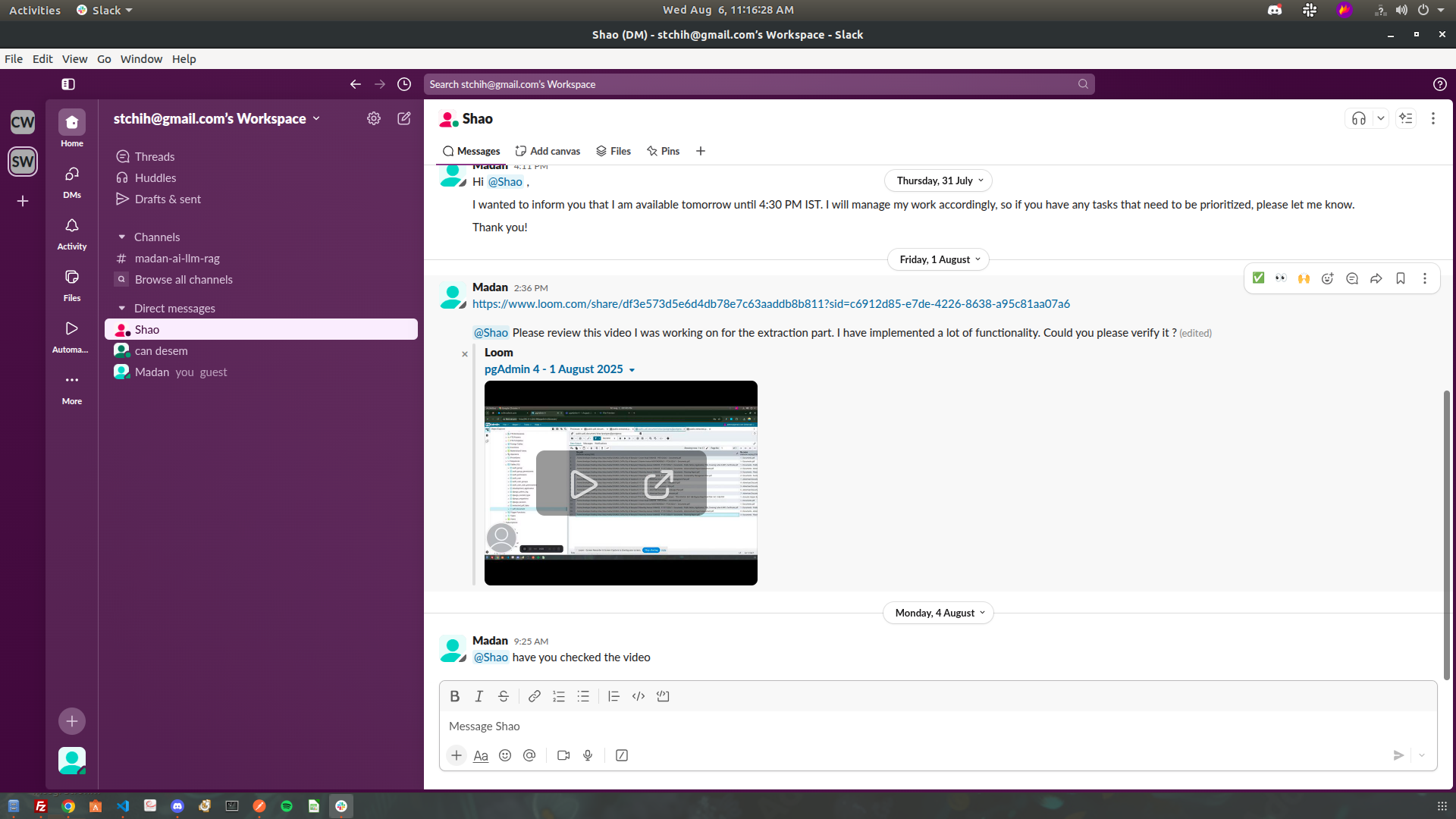Switch to the Files tab
This screenshot has width=1456, height=819.
(613, 151)
